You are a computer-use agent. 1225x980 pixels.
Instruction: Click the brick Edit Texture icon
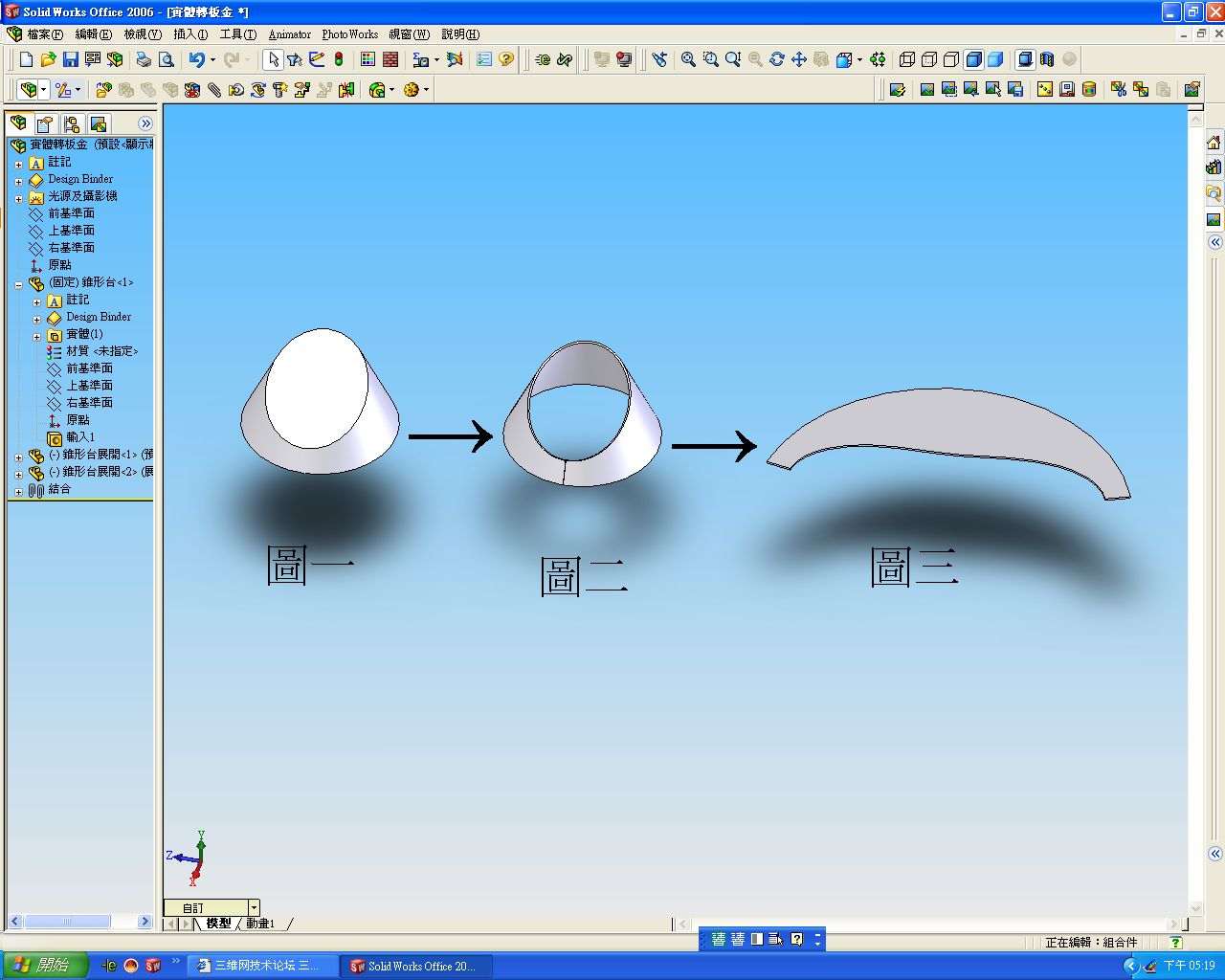click(390, 59)
